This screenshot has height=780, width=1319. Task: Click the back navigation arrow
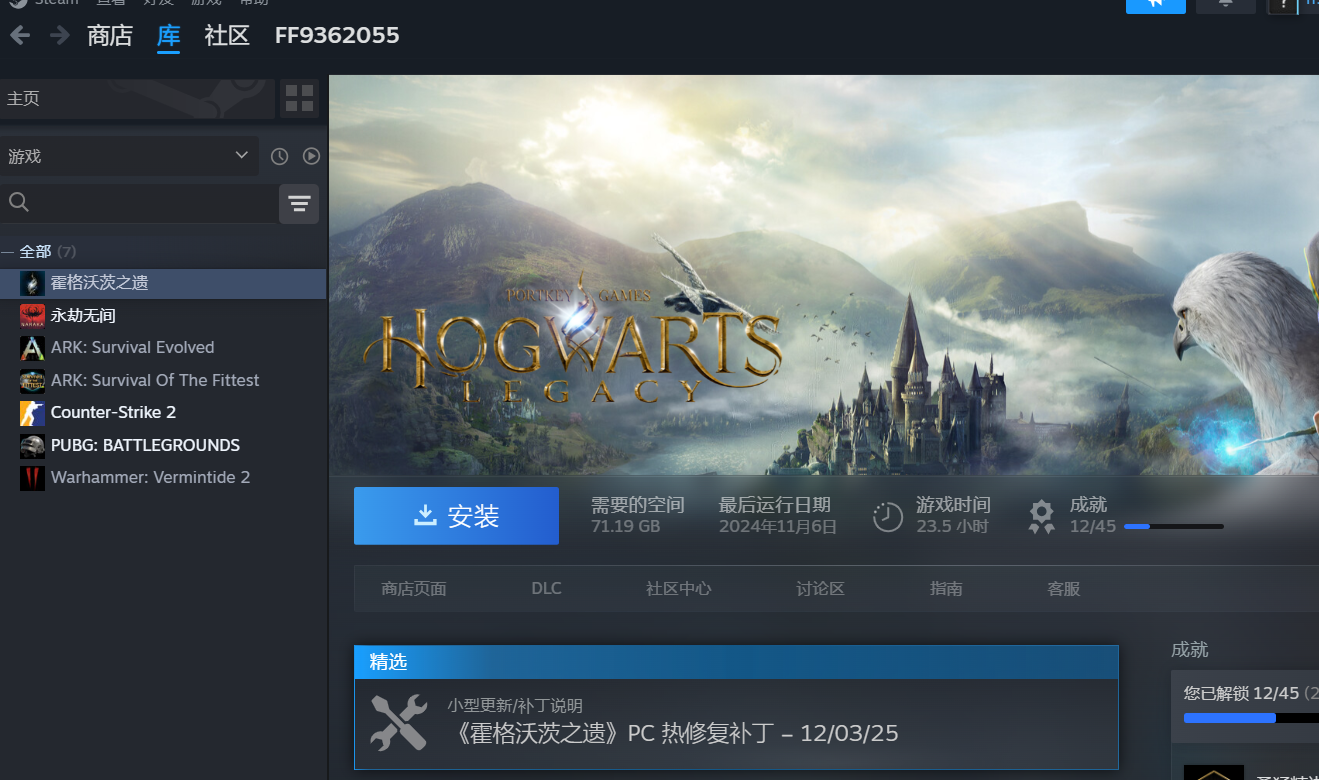tap(20, 36)
